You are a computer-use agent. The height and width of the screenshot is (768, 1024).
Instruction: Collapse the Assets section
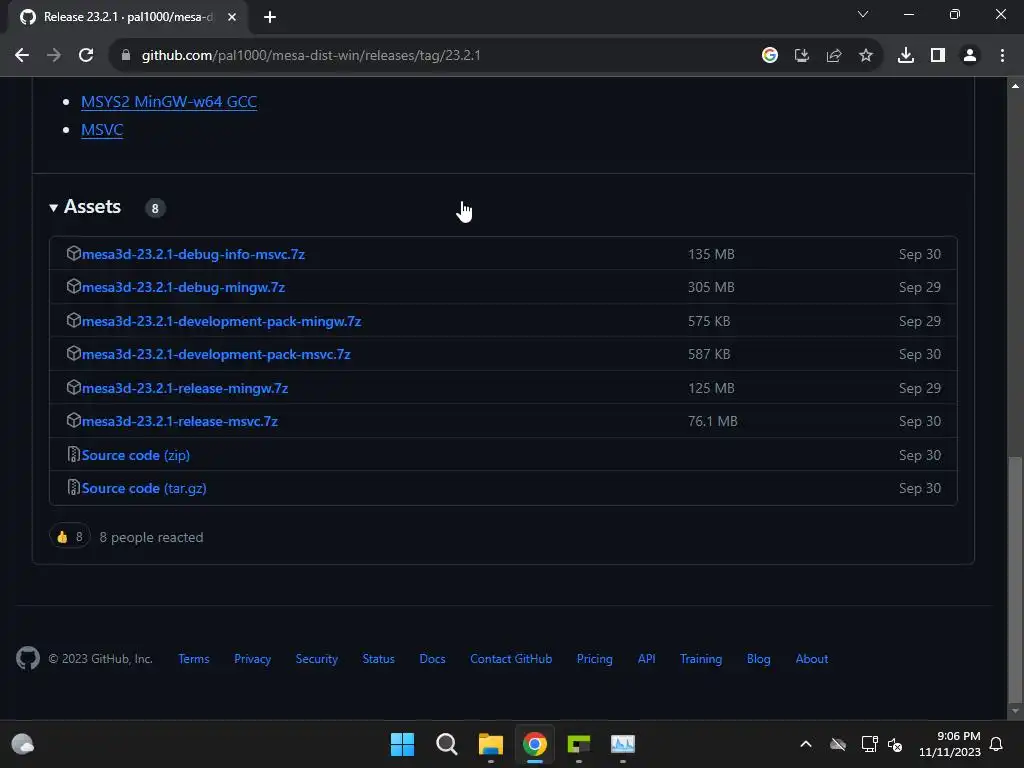(85, 207)
